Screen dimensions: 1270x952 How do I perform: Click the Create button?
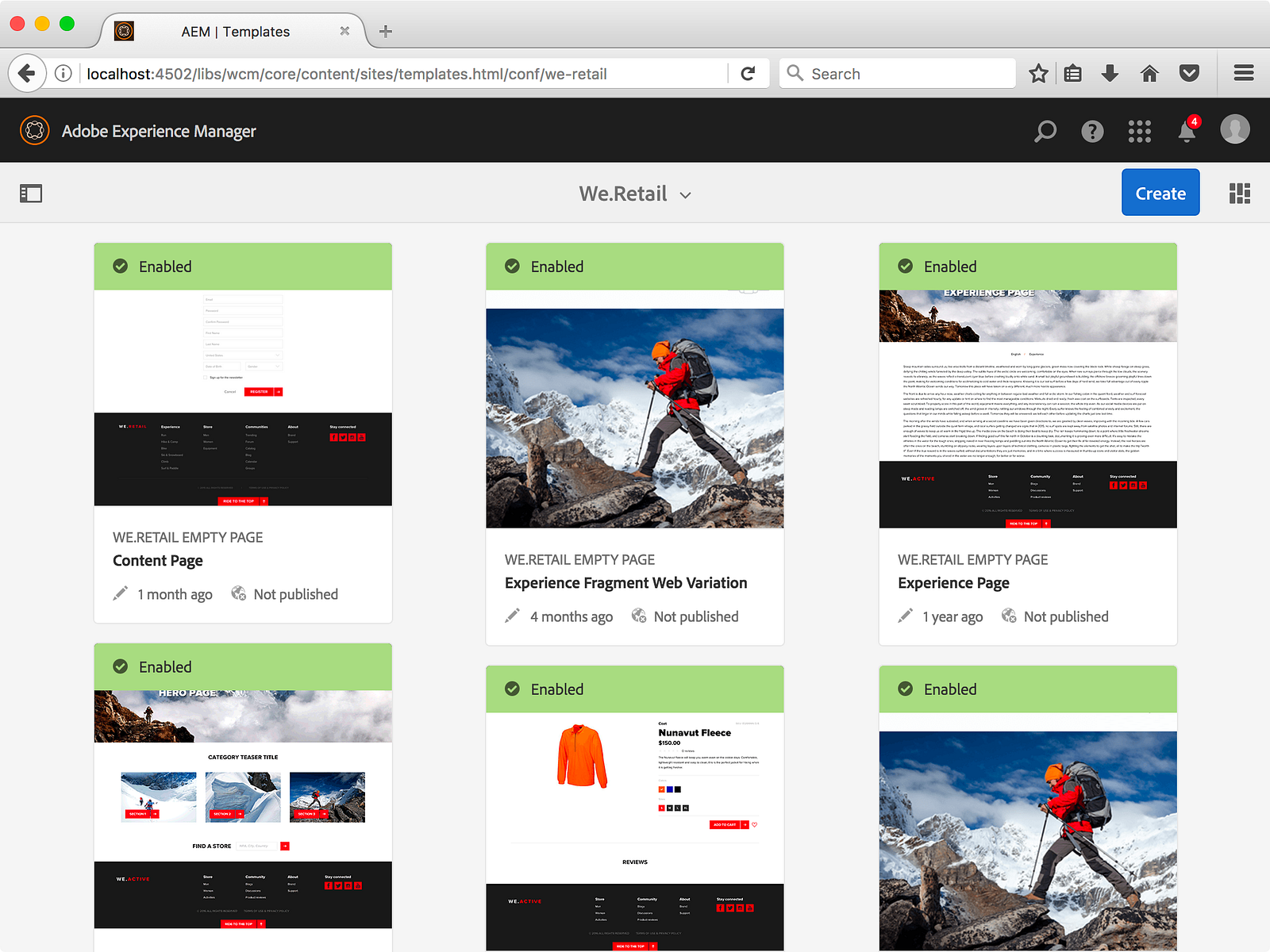tap(1160, 193)
